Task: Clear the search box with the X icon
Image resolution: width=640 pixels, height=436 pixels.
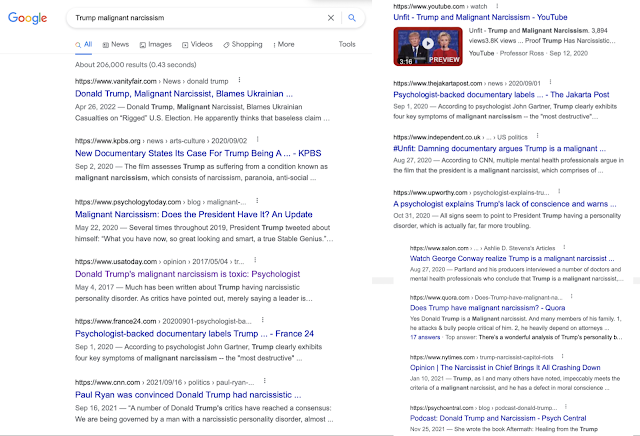Action: point(331,18)
